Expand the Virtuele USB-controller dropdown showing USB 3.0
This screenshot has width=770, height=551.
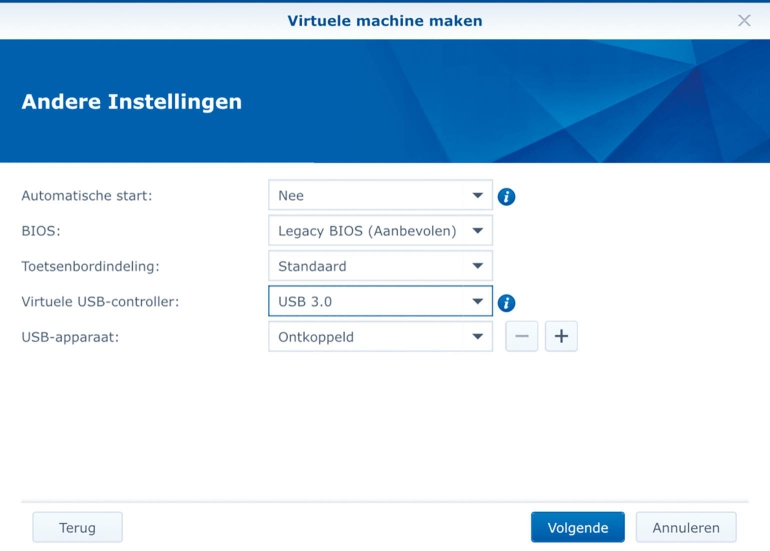(x=380, y=301)
